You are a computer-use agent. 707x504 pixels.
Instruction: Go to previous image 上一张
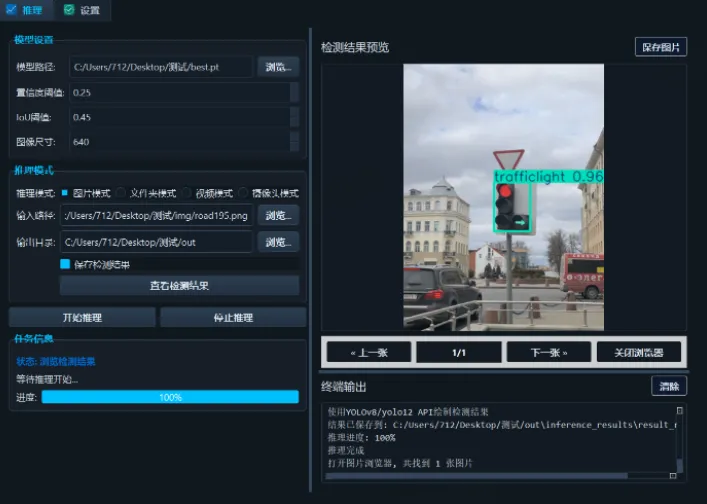369,352
